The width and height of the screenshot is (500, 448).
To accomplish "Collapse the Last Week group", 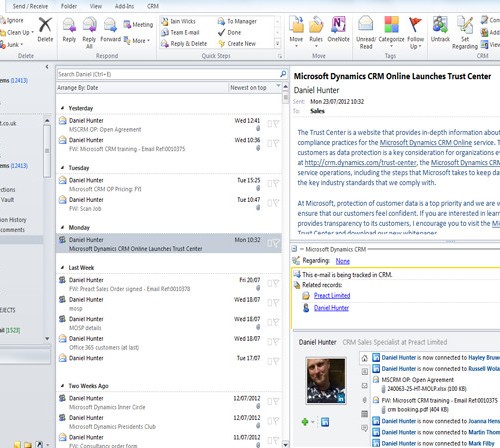I will tap(62, 267).
